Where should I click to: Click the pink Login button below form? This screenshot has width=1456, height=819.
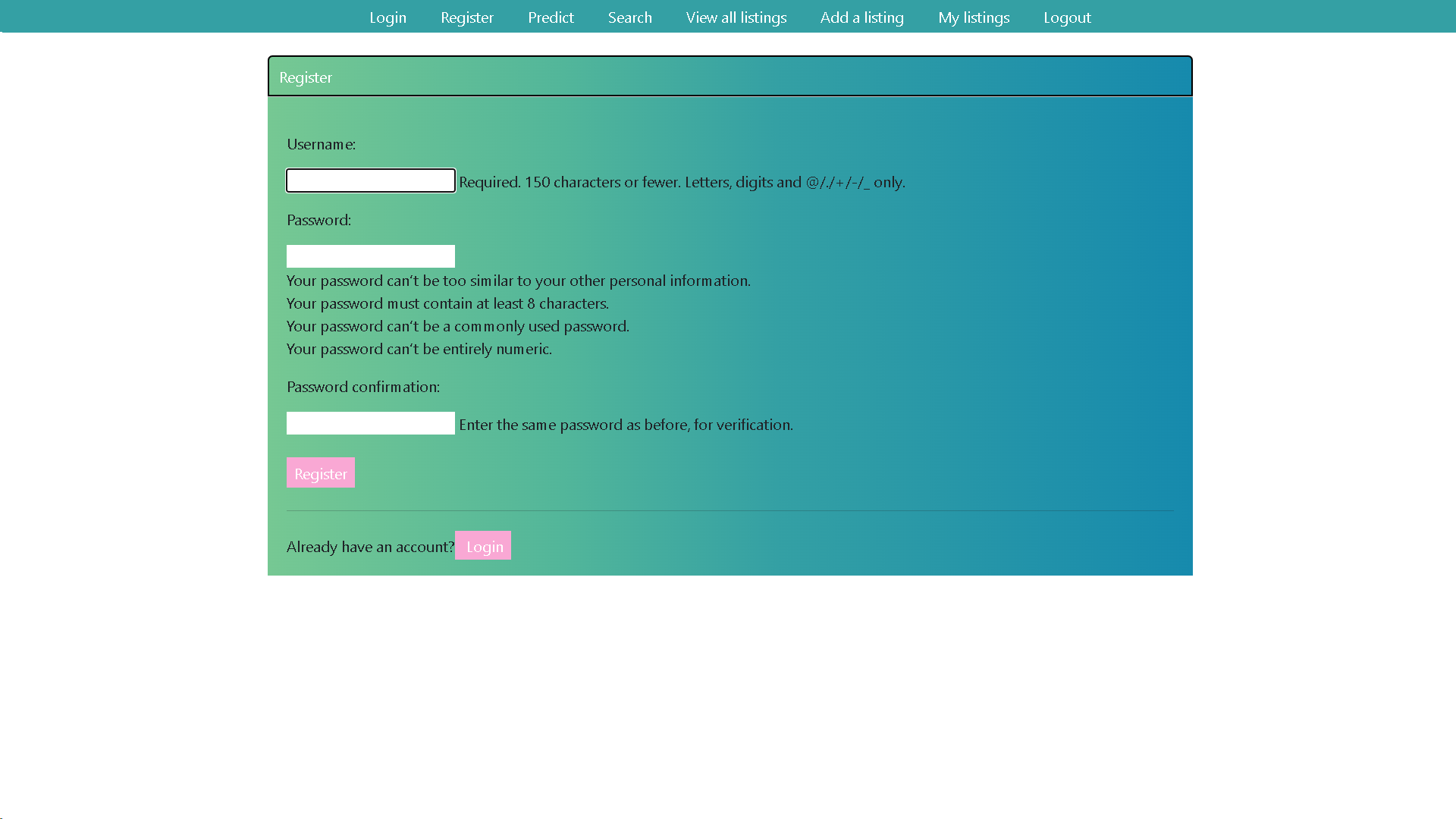(x=483, y=546)
